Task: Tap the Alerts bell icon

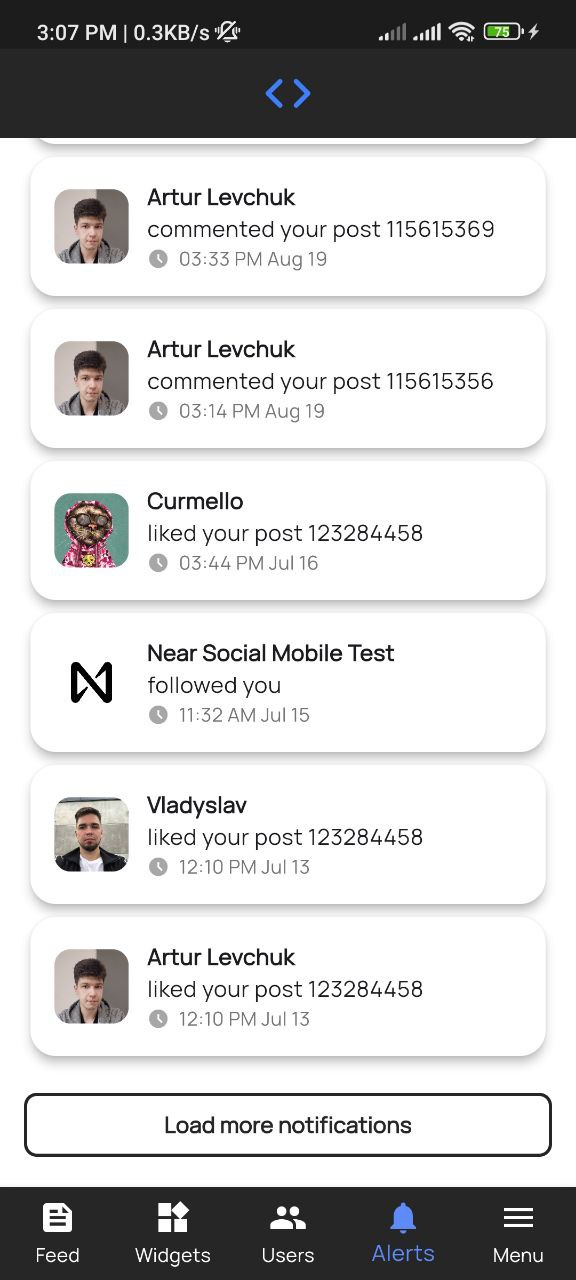Action: point(403,1217)
